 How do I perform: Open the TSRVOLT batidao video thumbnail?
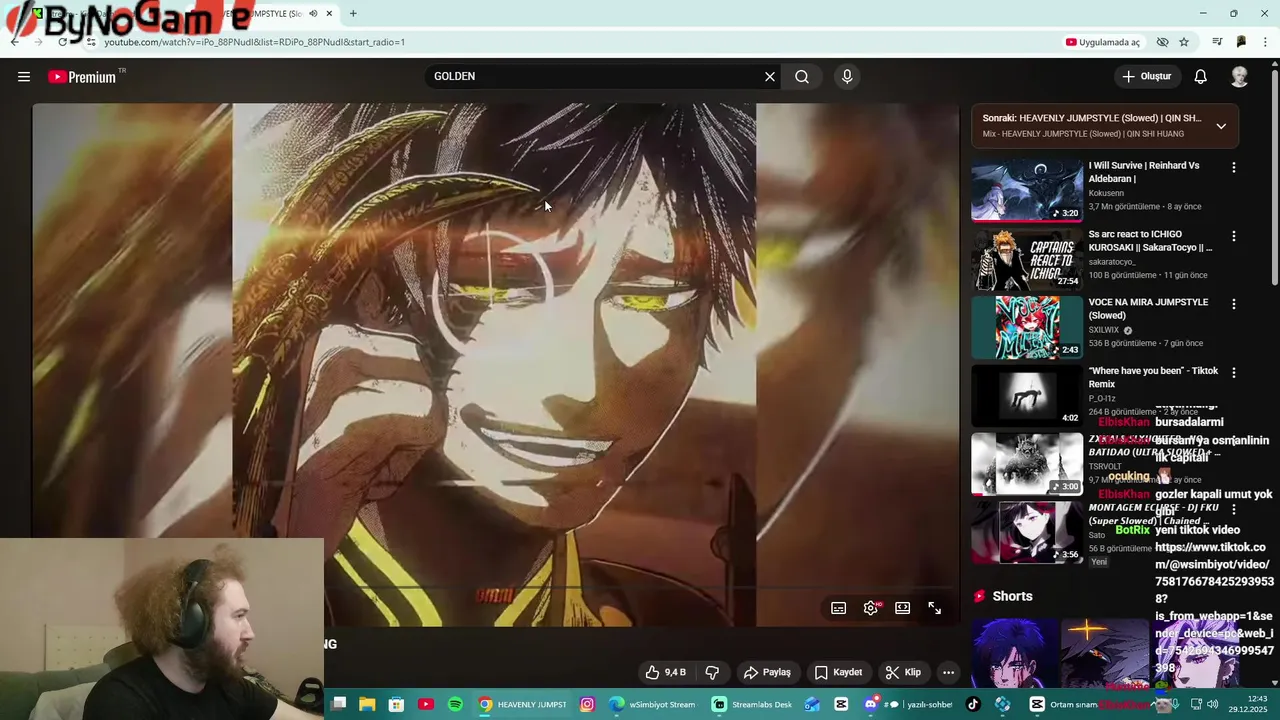tap(1027, 464)
